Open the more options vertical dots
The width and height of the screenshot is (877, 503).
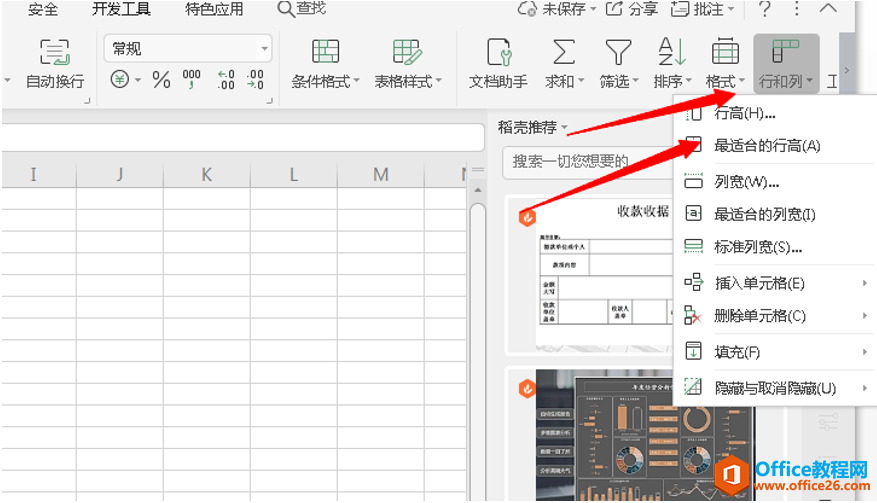pyautogui.click(x=796, y=9)
